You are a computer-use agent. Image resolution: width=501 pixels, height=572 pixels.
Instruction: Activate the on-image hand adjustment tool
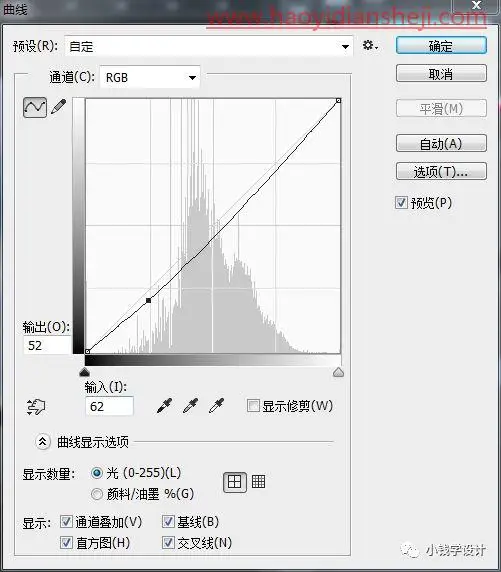click(36, 407)
